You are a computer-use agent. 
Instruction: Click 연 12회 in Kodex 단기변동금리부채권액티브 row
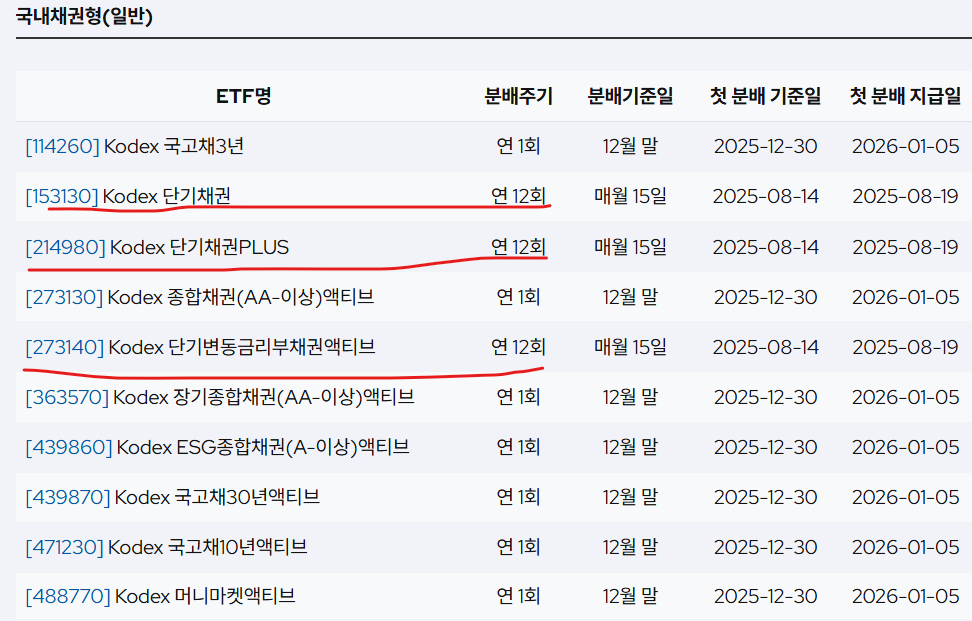[x=518, y=347]
